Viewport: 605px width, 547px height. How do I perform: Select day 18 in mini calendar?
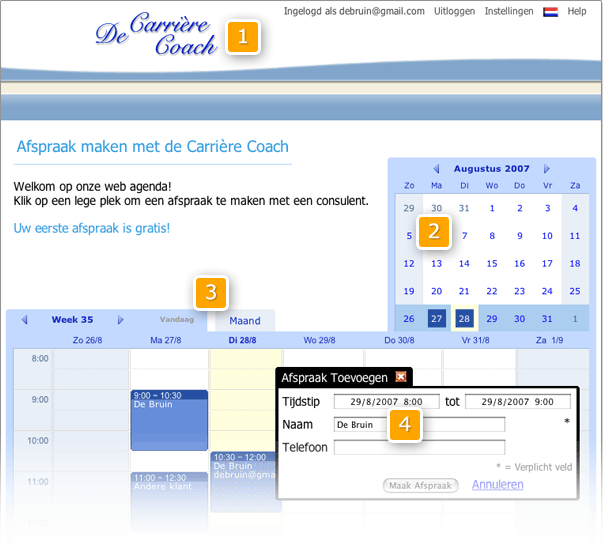coord(575,263)
